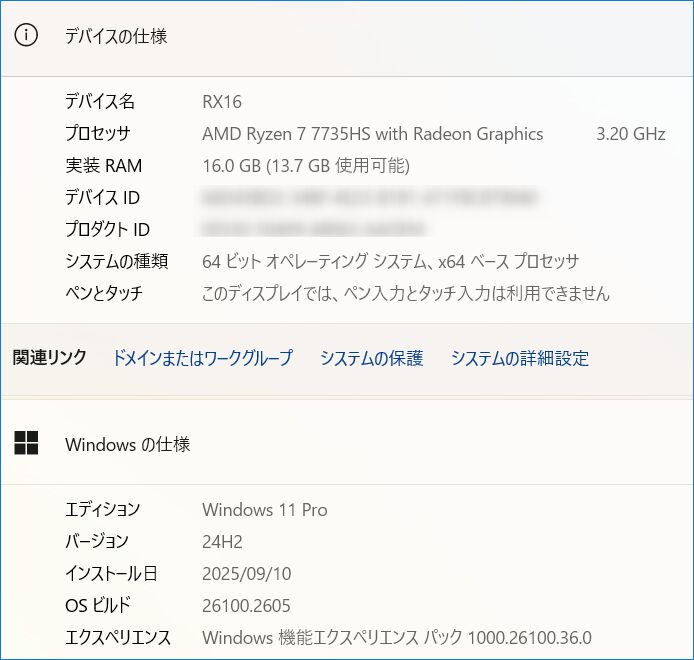Viewport: 694px width, 660px height.
Task: Open the システムの詳細設定 link
Action: [520, 358]
